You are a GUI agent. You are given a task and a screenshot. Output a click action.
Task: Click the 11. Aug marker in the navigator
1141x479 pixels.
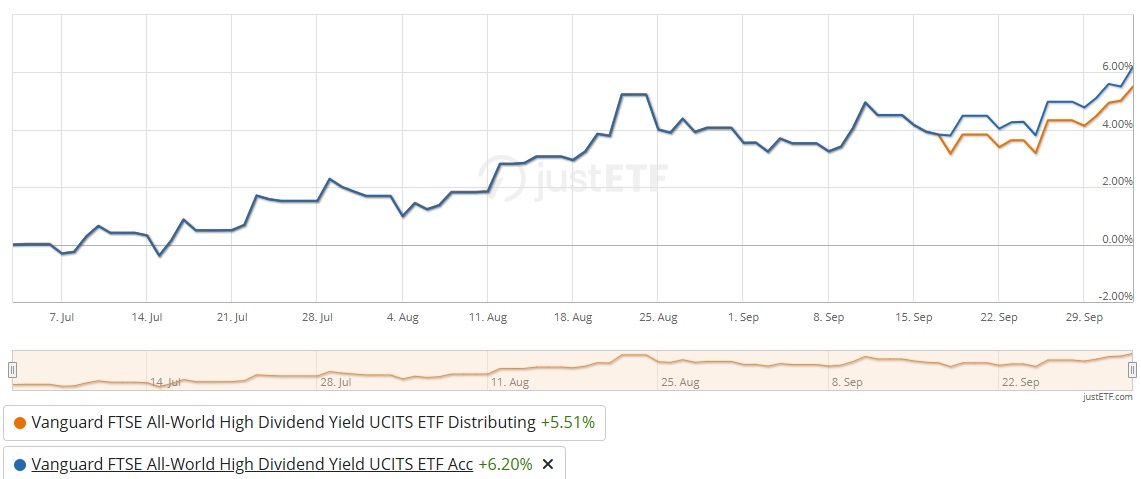pyautogui.click(x=509, y=382)
